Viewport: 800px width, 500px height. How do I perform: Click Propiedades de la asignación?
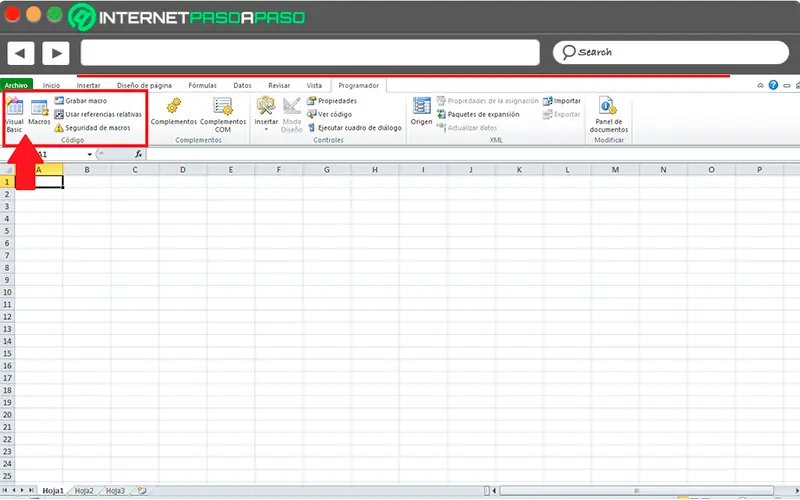(487, 101)
